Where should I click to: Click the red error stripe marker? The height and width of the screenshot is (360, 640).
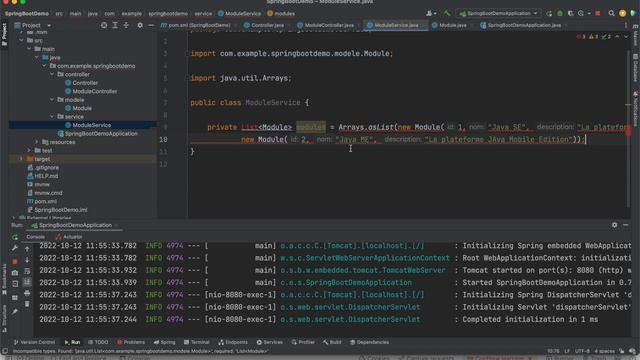click(628, 130)
